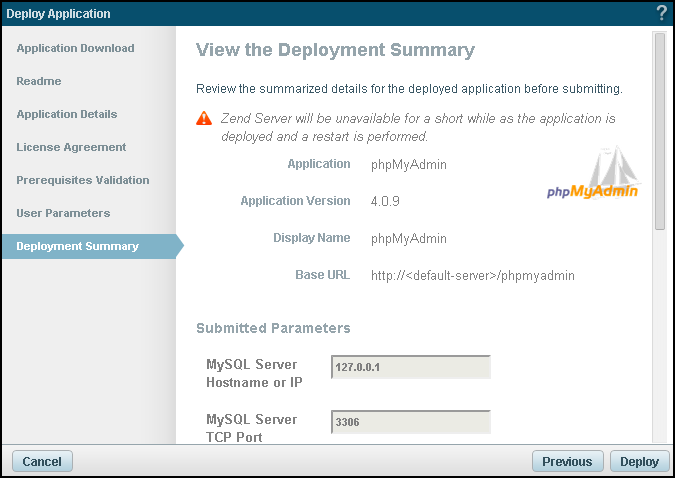Screen dimensions: 675x478
Task: Click the orange warning triangle icon
Action: coord(204,118)
